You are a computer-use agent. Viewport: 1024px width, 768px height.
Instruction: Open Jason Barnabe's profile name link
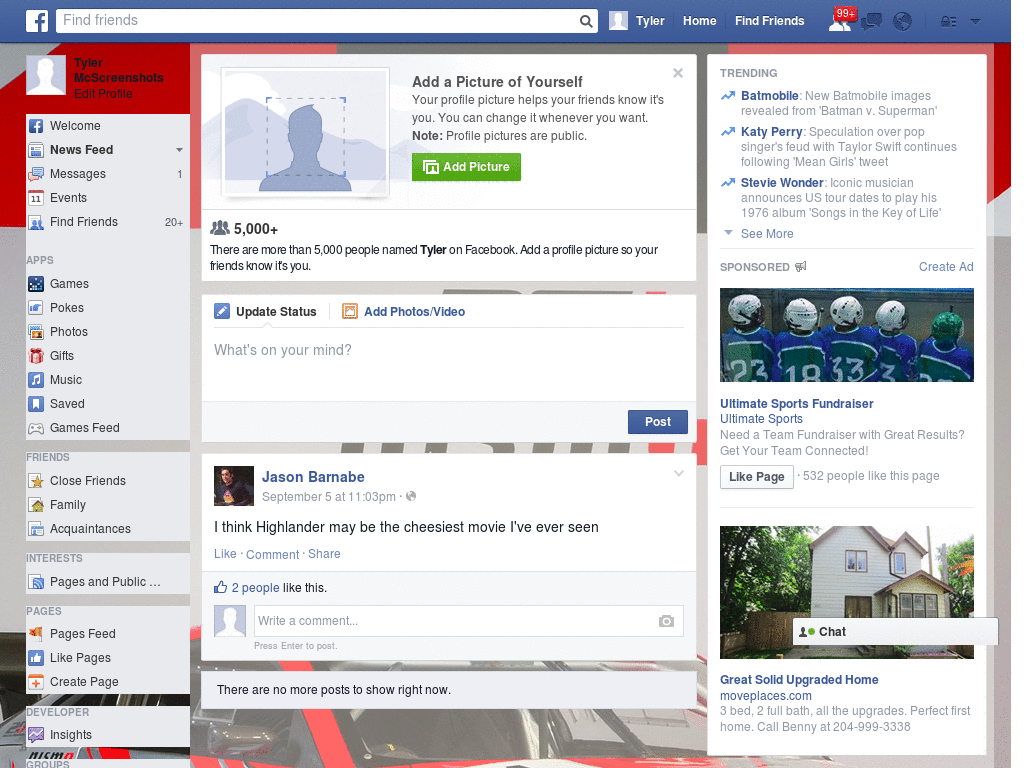[x=313, y=477]
